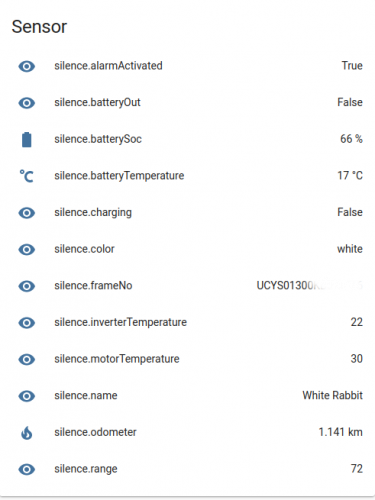Click the eye icon beside silence.inverterTemperature

coord(27,323)
